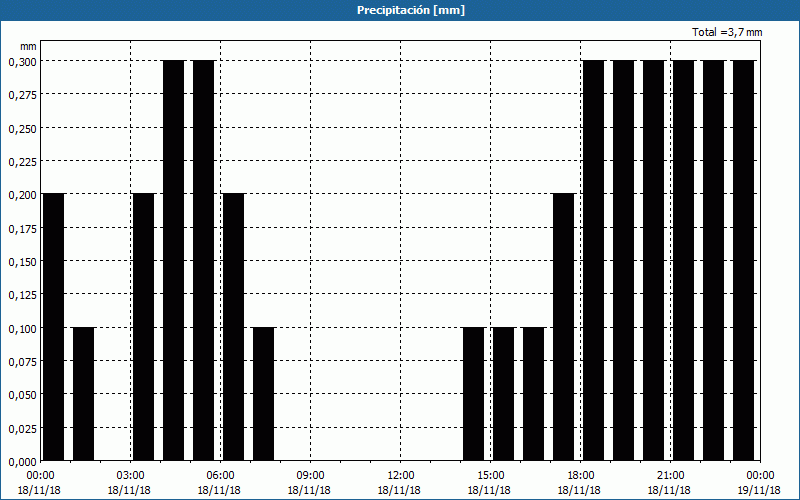Click the 0,000 y-axis value

22,462
